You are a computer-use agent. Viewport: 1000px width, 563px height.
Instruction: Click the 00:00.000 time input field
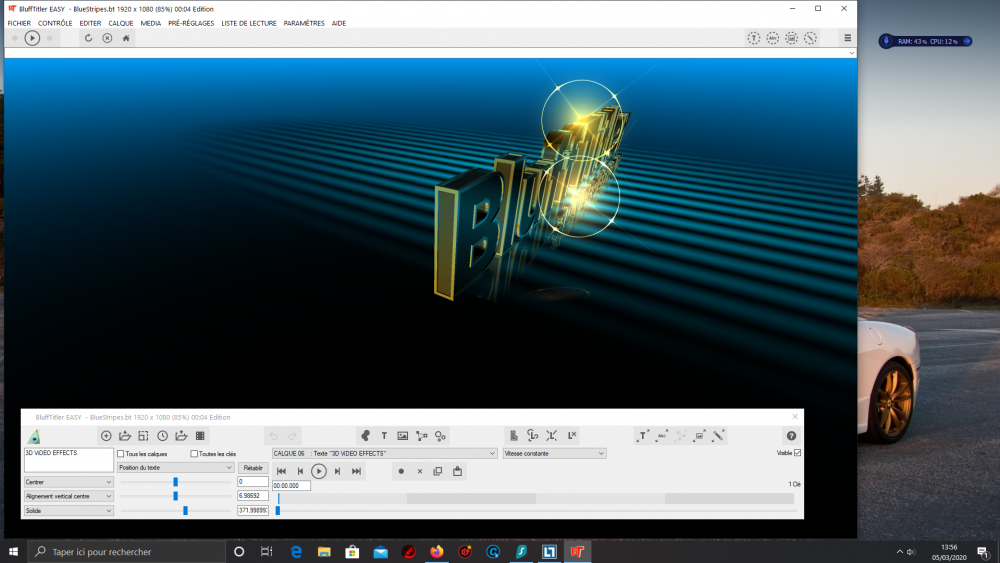291,486
